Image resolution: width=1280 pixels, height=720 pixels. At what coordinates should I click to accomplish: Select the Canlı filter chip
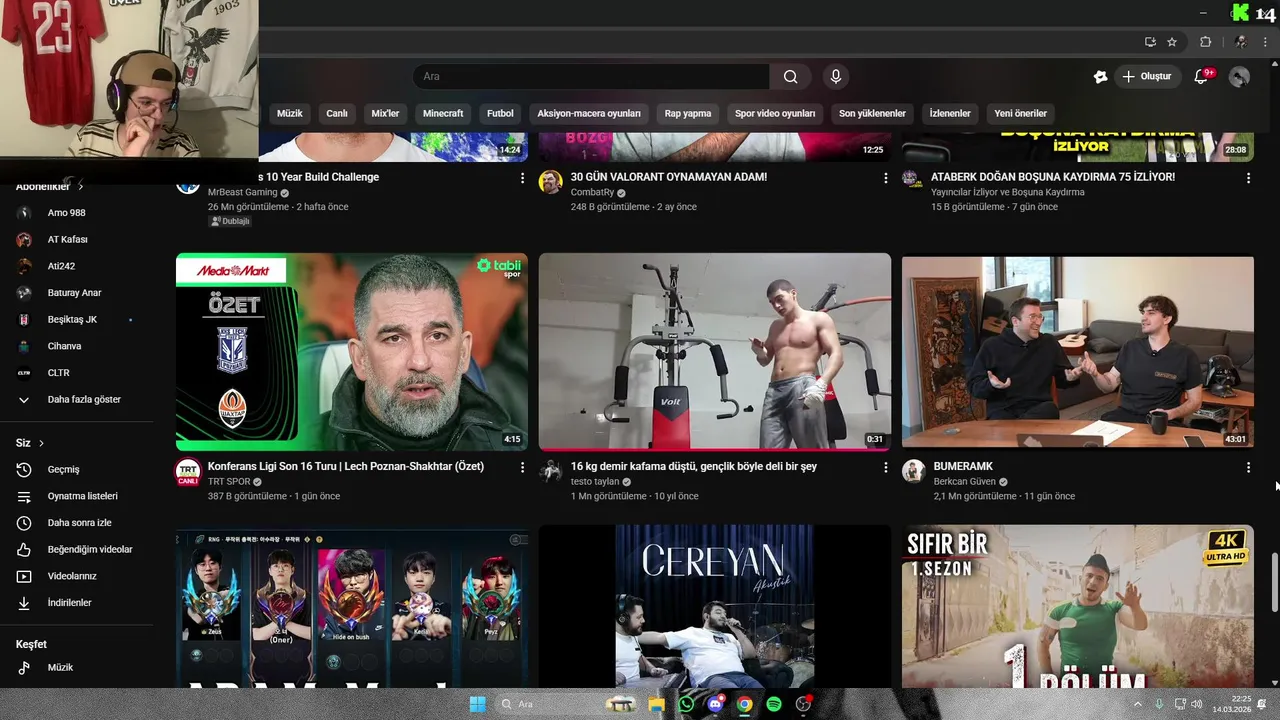tap(337, 113)
